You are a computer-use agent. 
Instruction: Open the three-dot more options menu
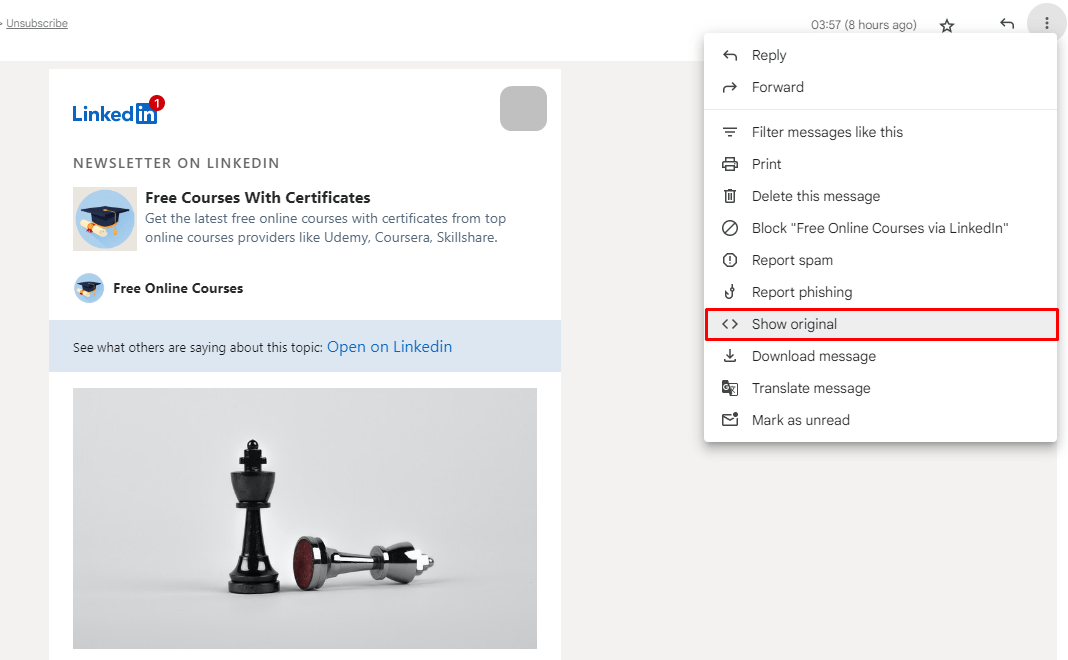(x=1046, y=21)
